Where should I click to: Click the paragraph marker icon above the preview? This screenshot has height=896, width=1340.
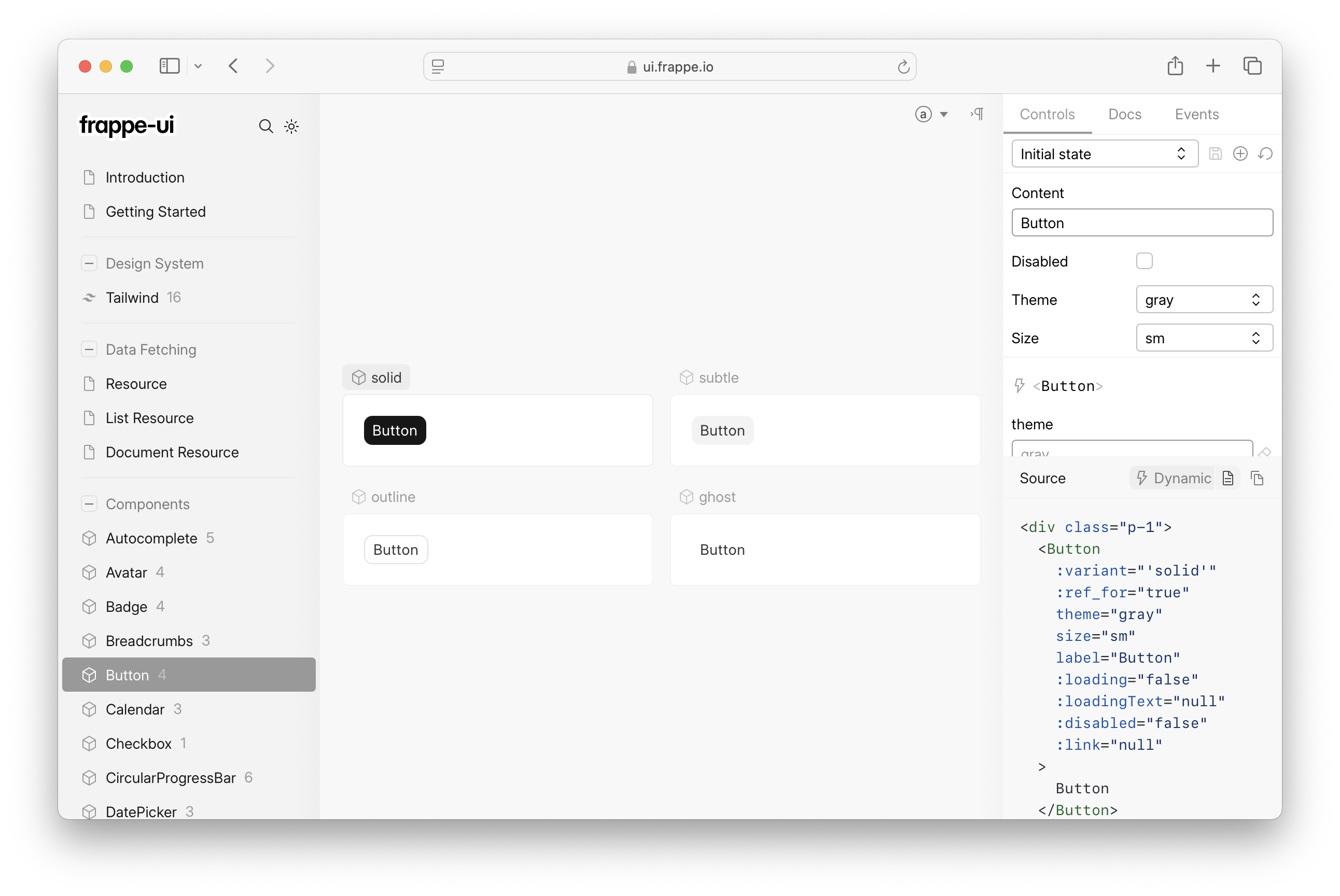tap(976, 114)
